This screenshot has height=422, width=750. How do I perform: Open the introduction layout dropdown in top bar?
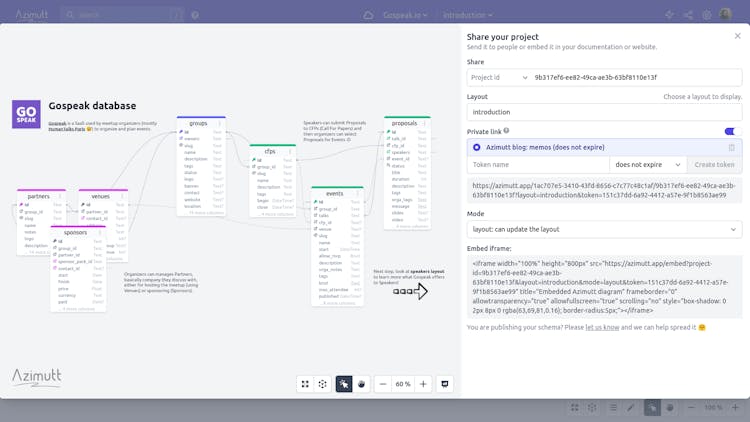point(467,15)
